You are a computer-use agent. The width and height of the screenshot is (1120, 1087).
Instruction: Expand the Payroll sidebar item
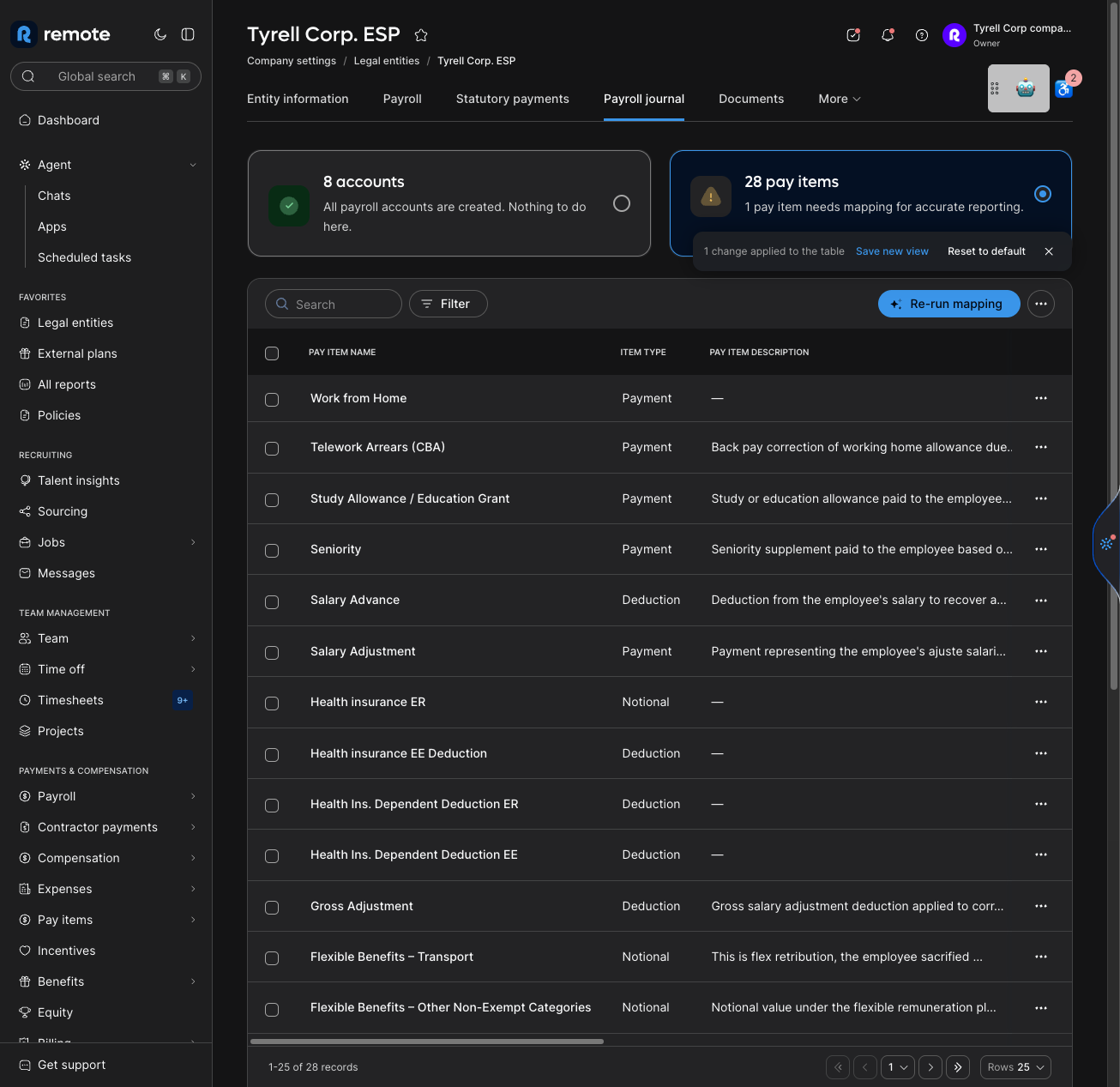point(193,796)
